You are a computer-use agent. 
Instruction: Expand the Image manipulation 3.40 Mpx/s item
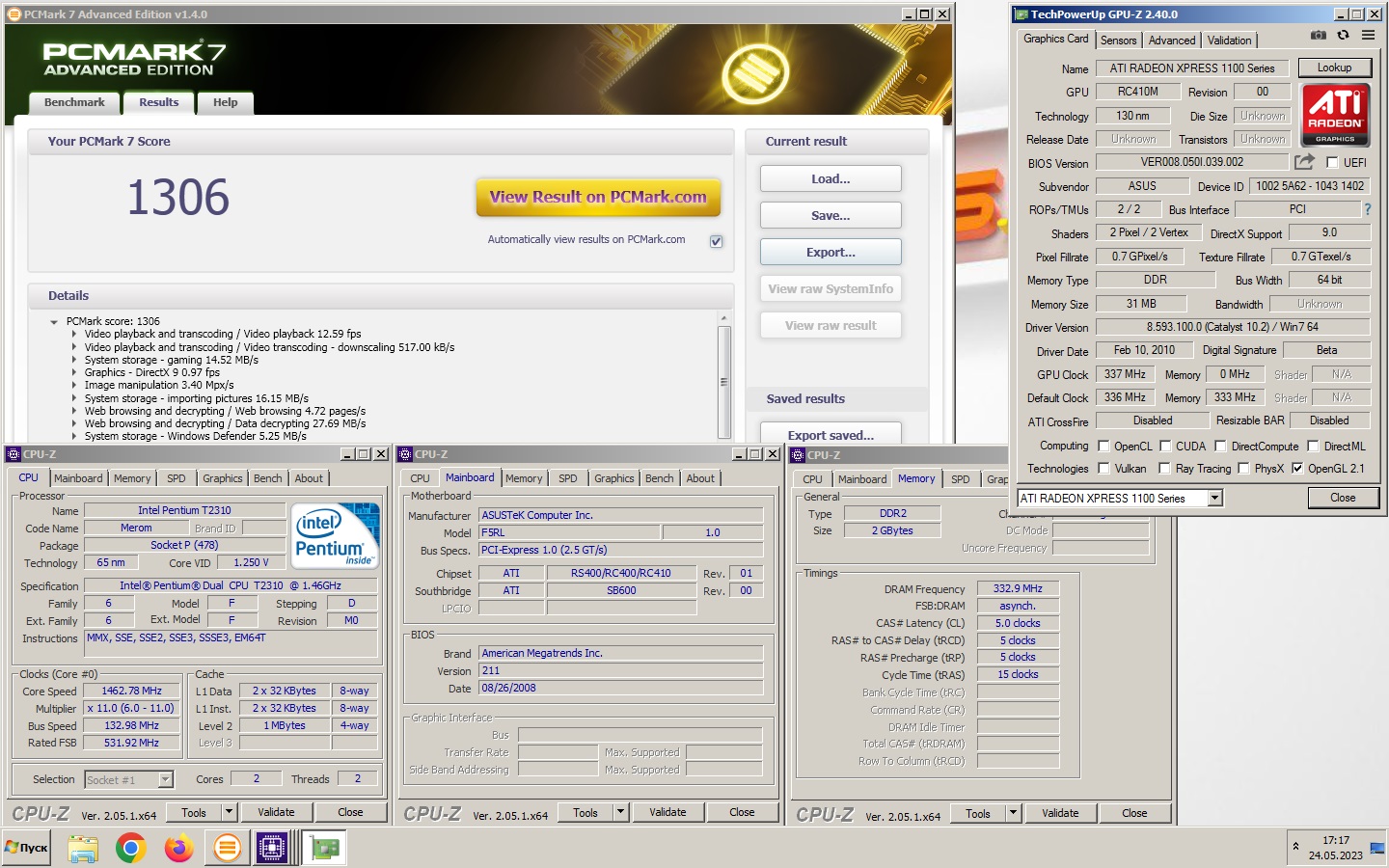pyautogui.click(x=74, y=385)
